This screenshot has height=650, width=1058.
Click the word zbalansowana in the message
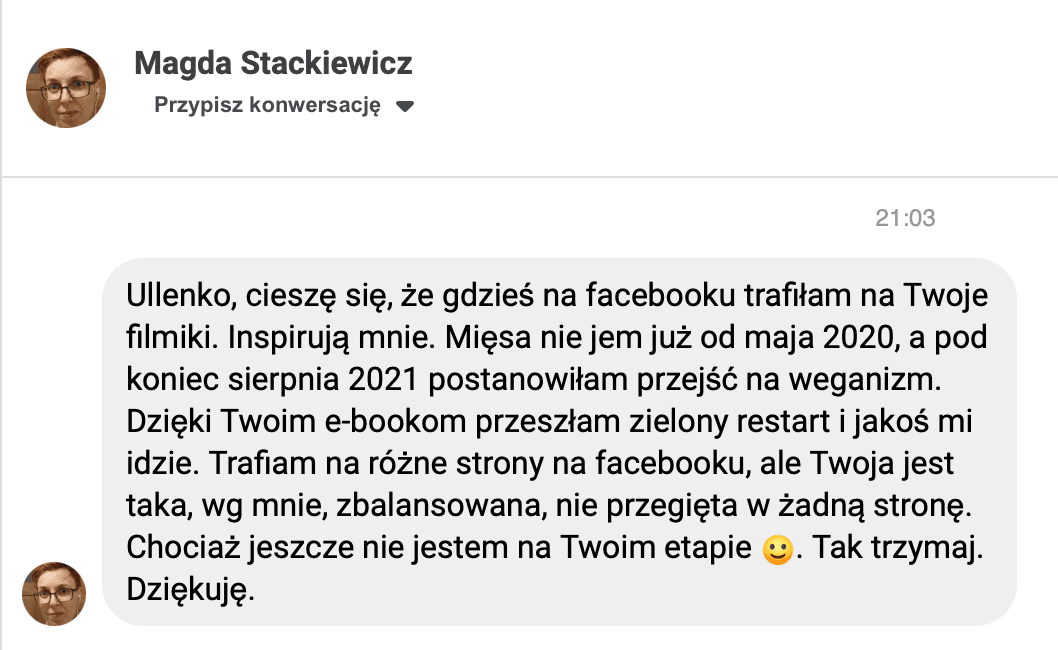point(441,506)
